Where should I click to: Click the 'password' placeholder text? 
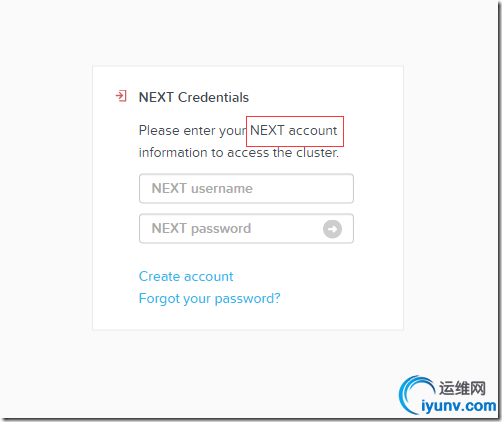point(221,229)
